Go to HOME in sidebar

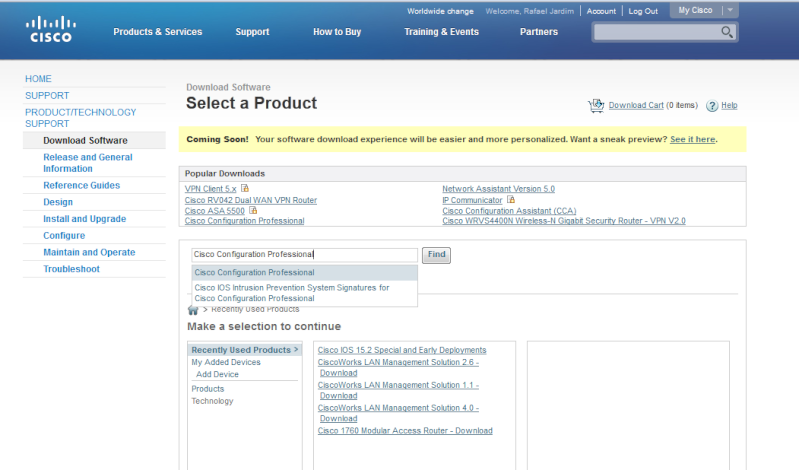(x=38, y=79)
